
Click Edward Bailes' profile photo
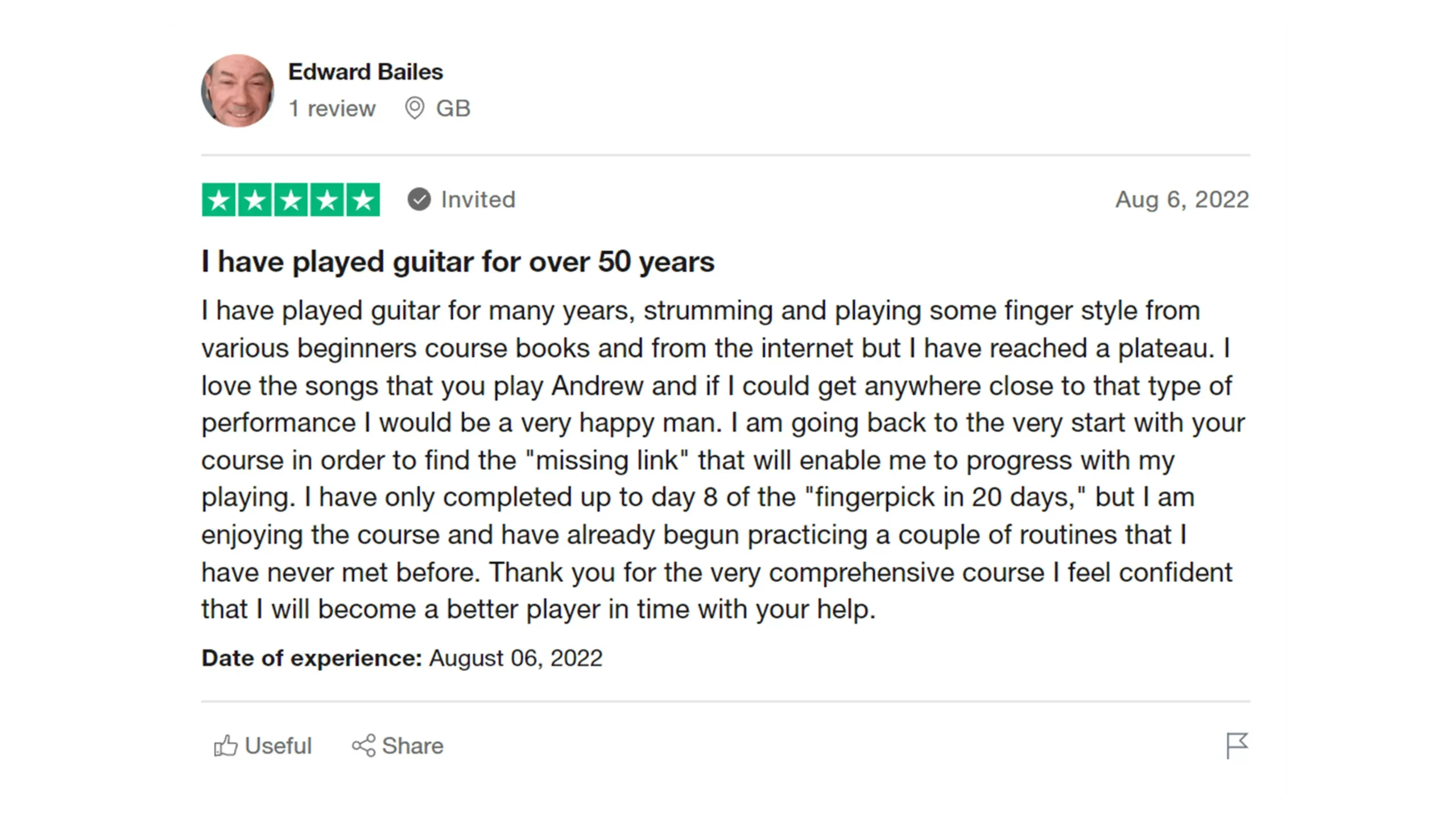(238, 91)
